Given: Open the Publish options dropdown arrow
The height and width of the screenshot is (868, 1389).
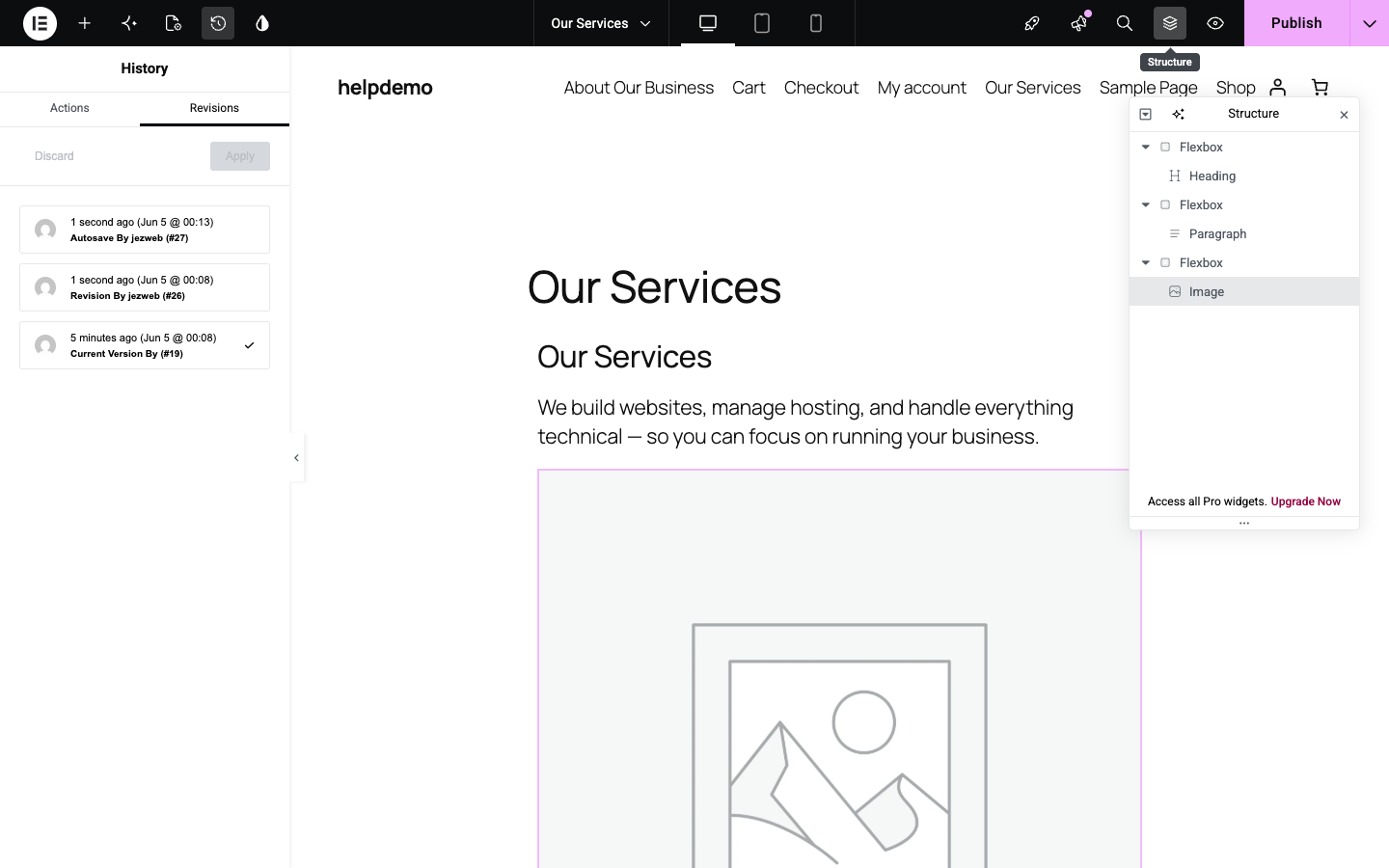Looking at the screenshot, I should pos(1370,23).
